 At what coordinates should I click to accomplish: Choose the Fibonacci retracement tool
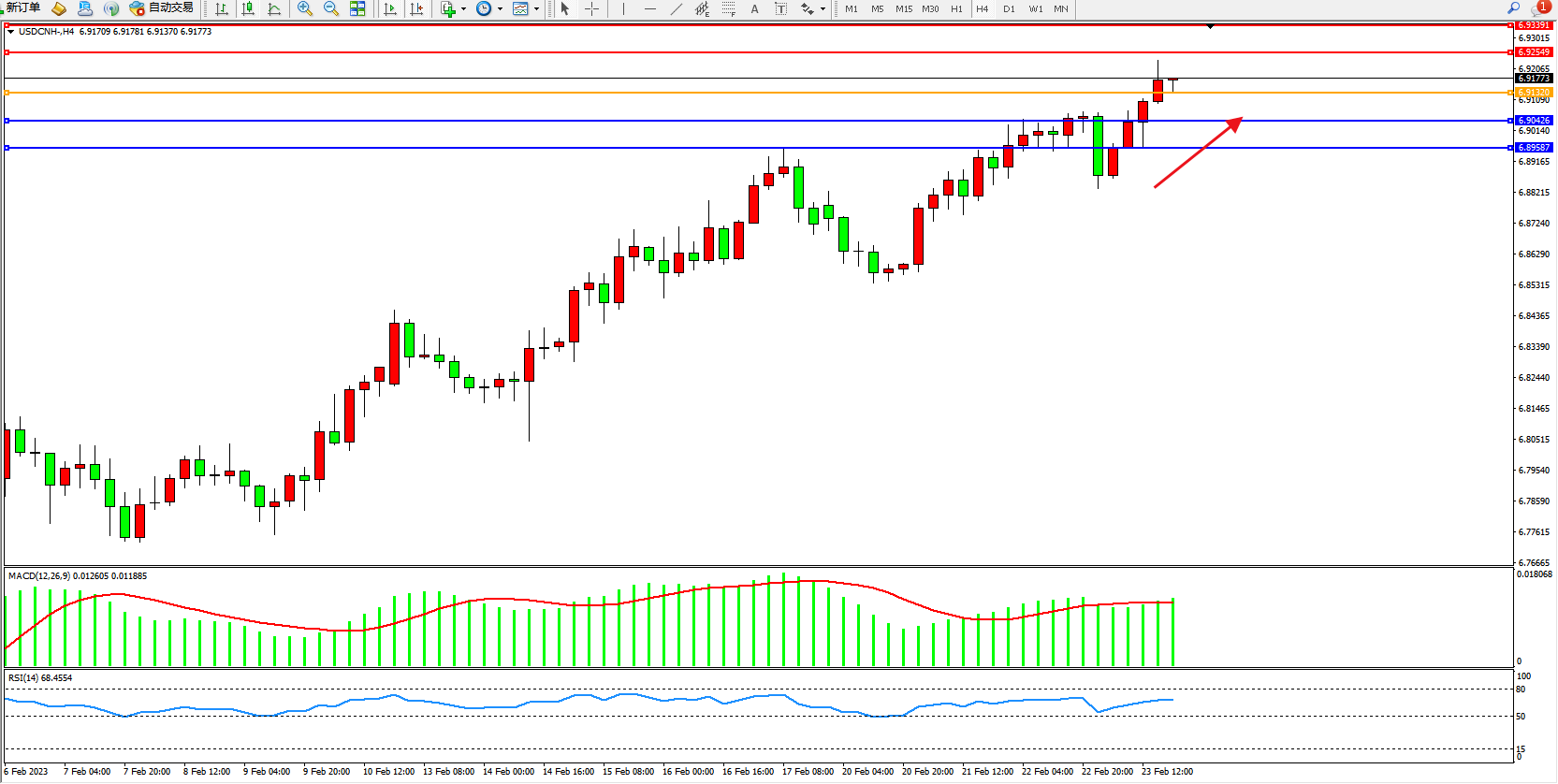729,8
